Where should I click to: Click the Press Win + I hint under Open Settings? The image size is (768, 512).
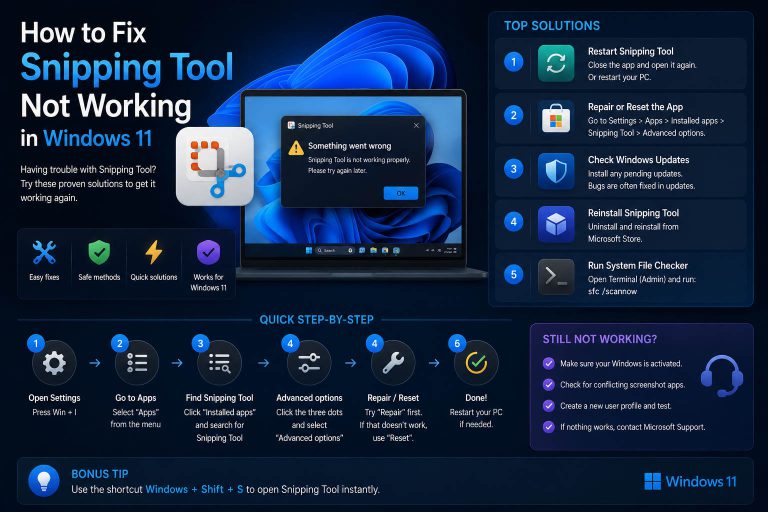pos(54,413)
